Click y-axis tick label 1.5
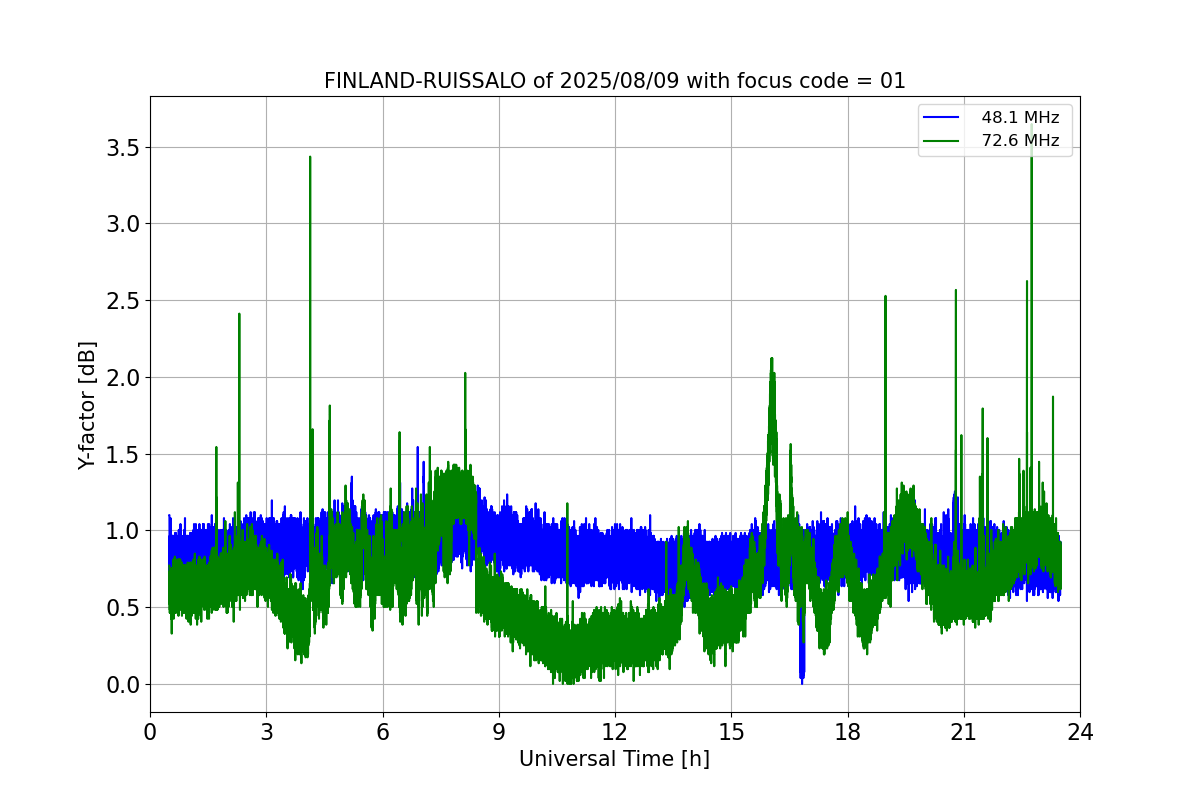The image size is (1200, 800). (122, 454)
